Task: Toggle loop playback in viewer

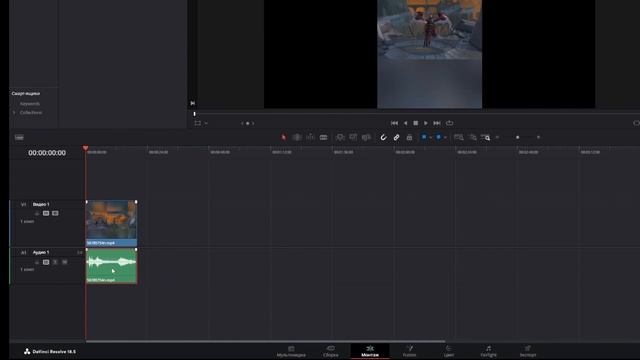Action: click(x=449, y=123)
